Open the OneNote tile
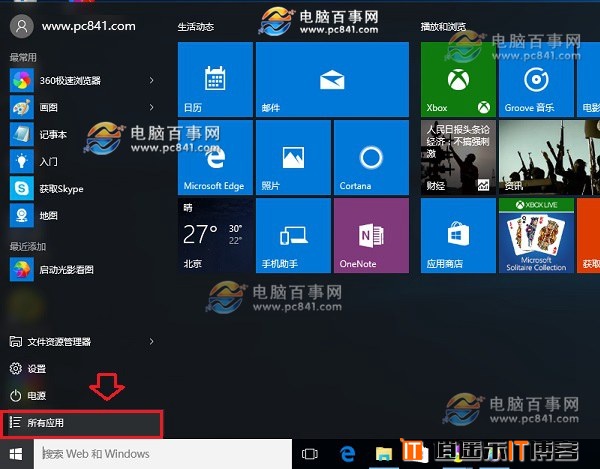This screenshot has width=600, height=469. click(x=371, y=236)
